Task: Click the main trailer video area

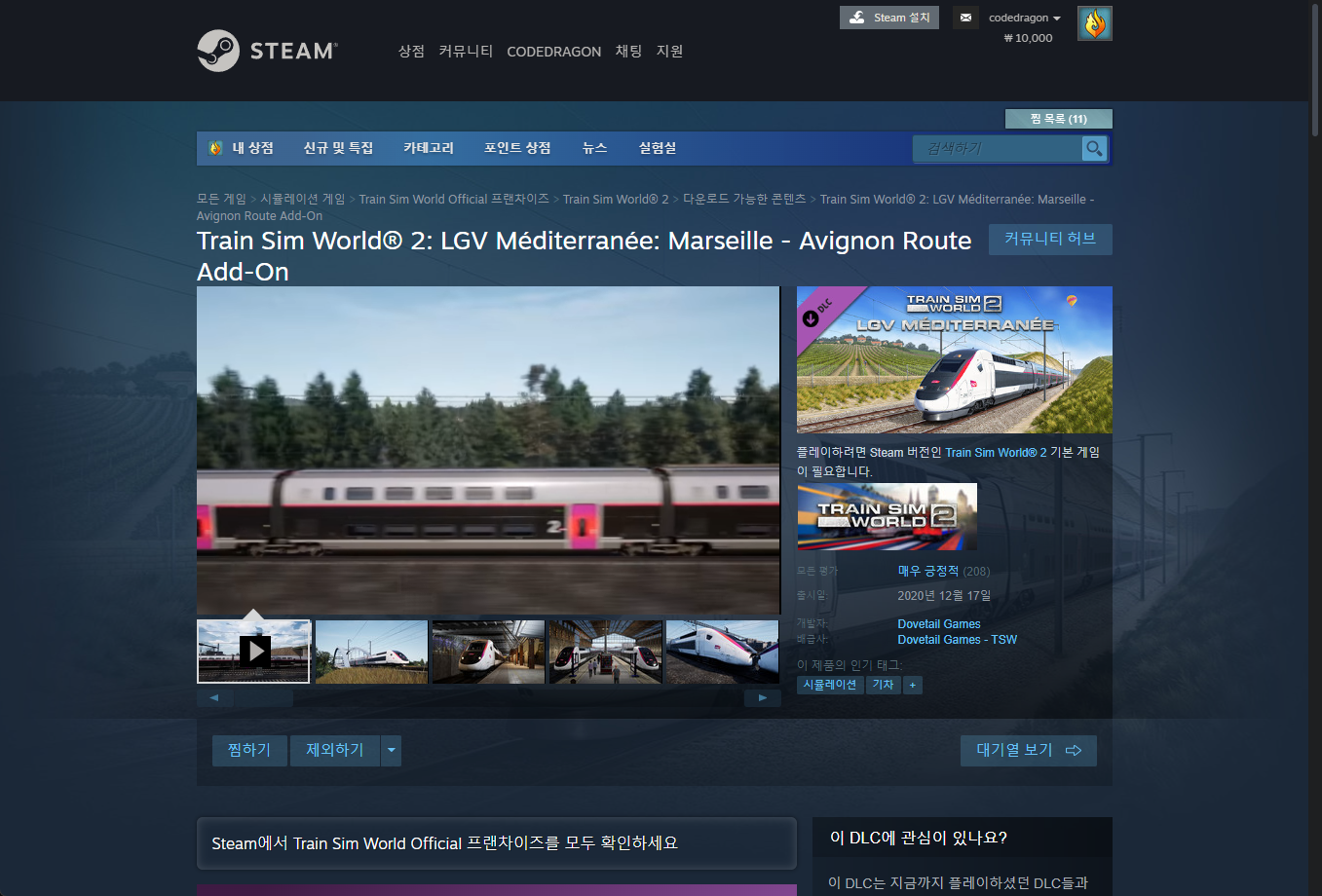Action: (488, 450)
